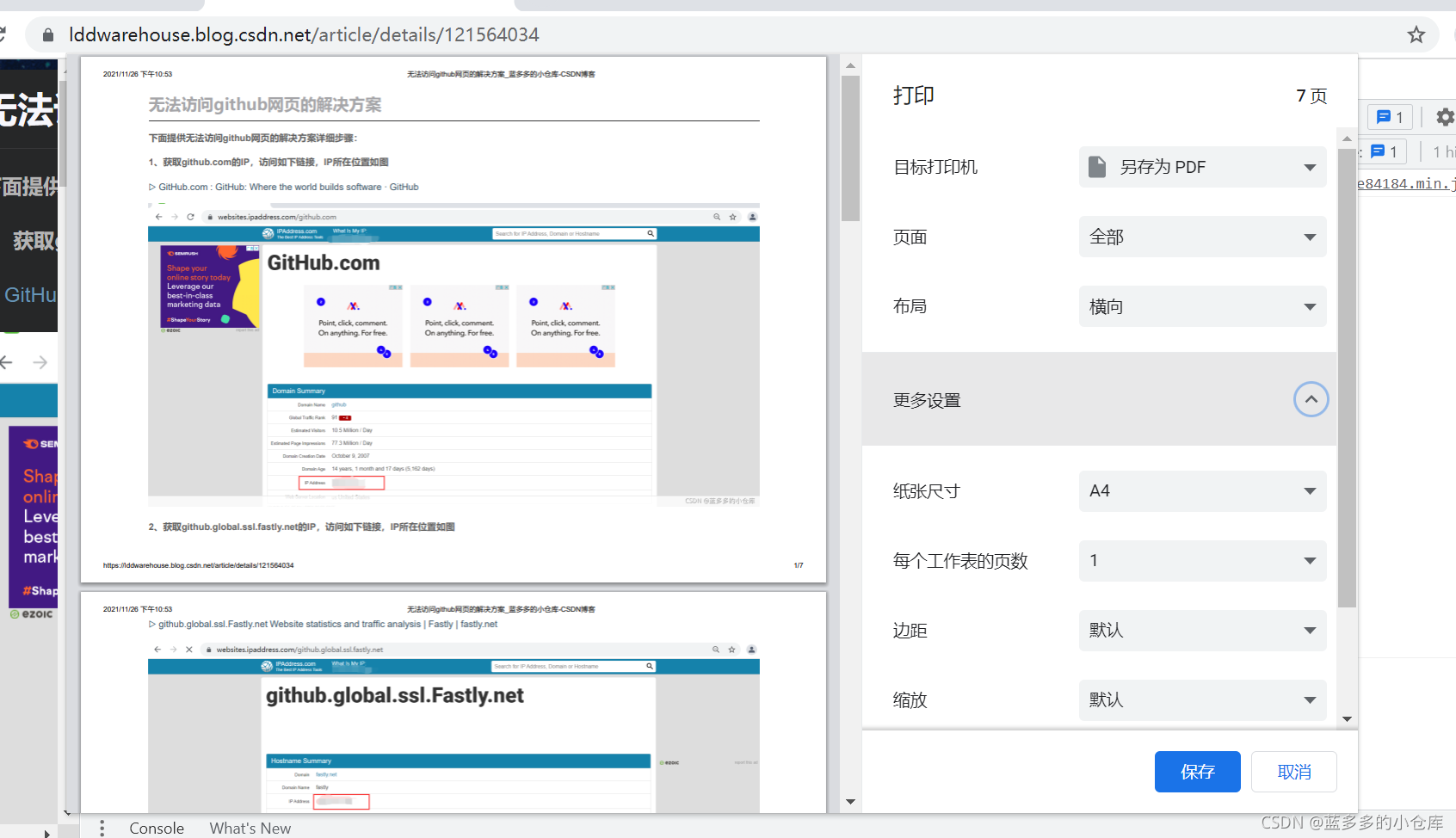
Task: Switch to the Console tab in DevTools
Action: [x=157, y=828]
